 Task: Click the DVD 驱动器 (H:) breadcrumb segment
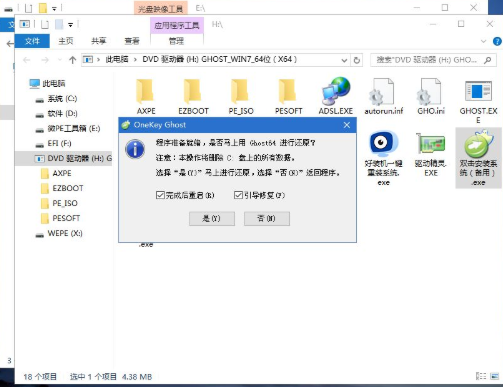point(219,60)
